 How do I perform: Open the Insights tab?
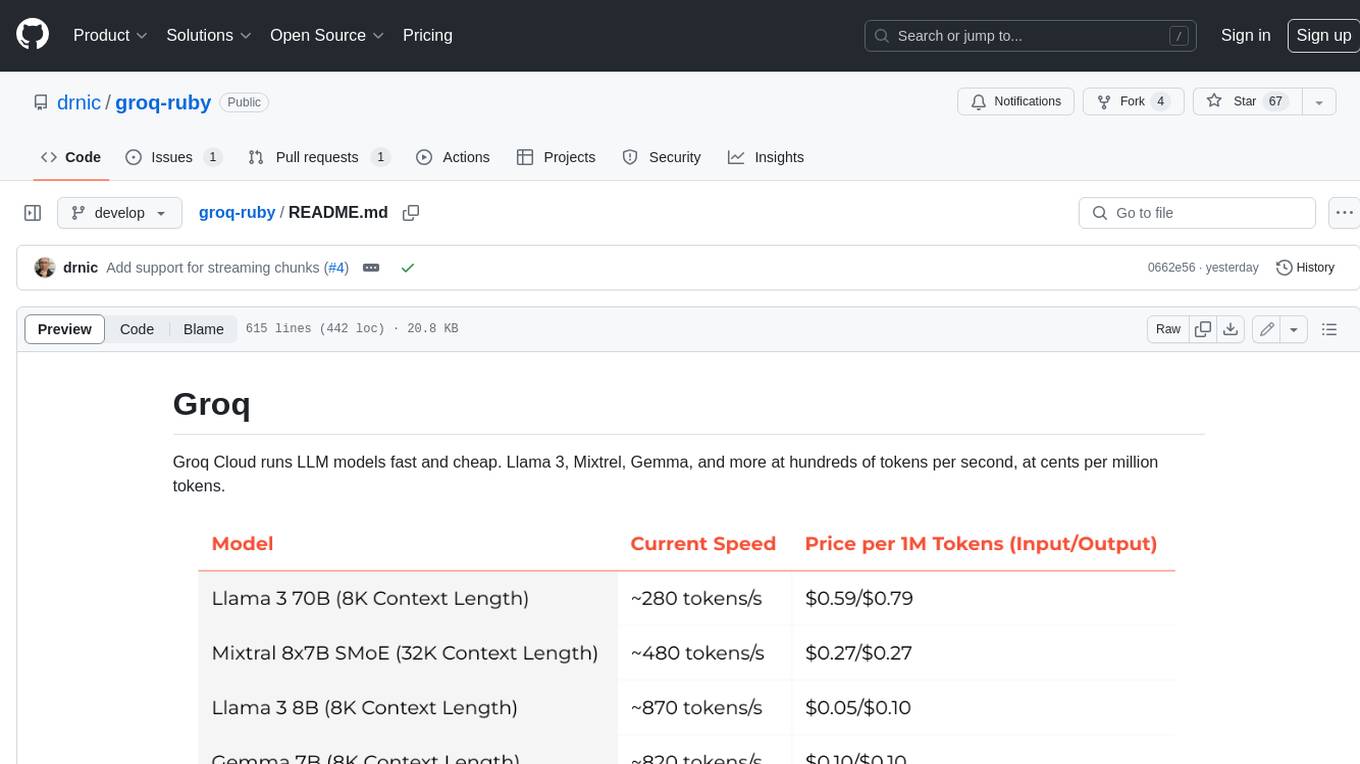point(766,157)
